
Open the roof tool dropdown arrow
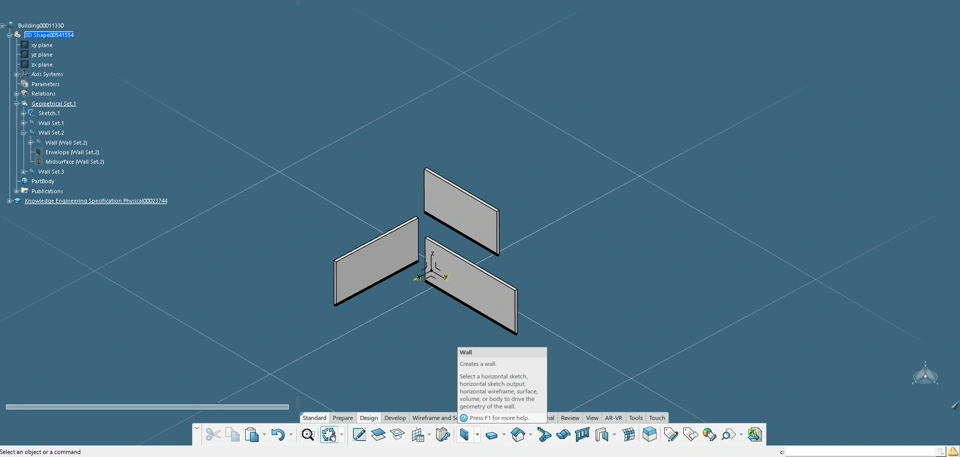click(530, 435)
